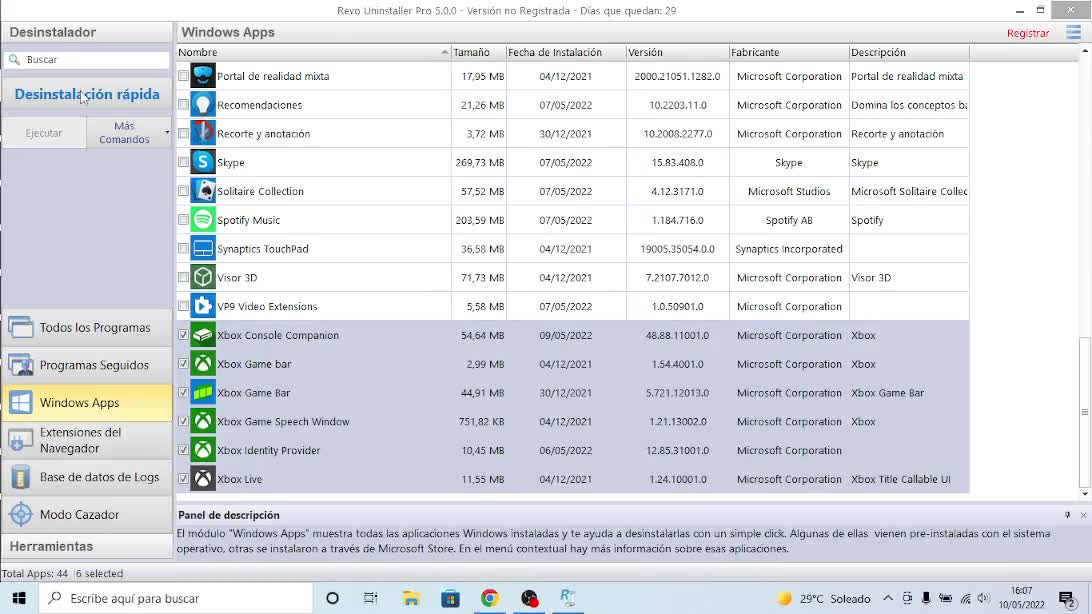Open Task View on the taskbar
This screenshot has width=1092, height=614.
370,598
